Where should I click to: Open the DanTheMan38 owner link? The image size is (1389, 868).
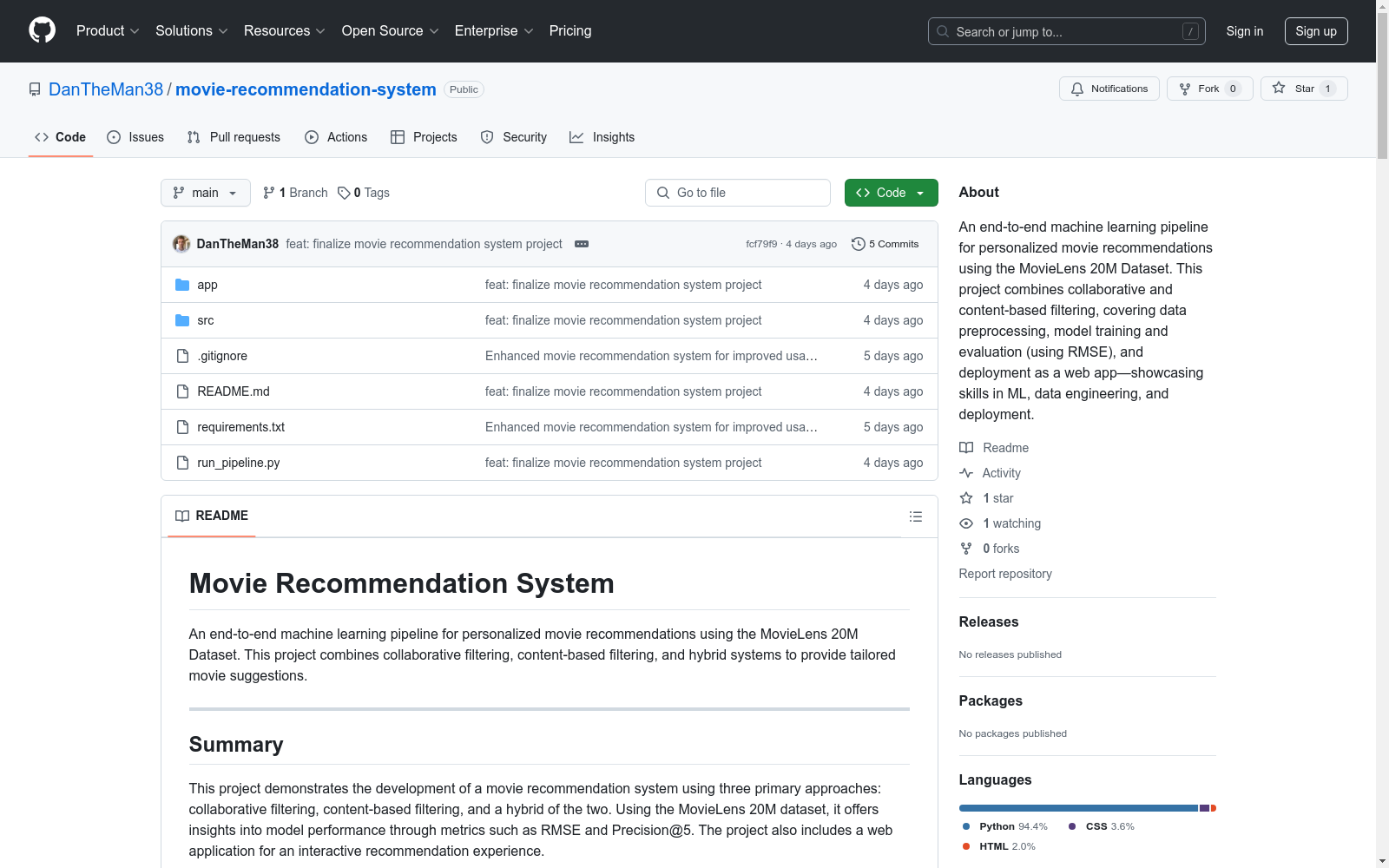tap(106, 89)
